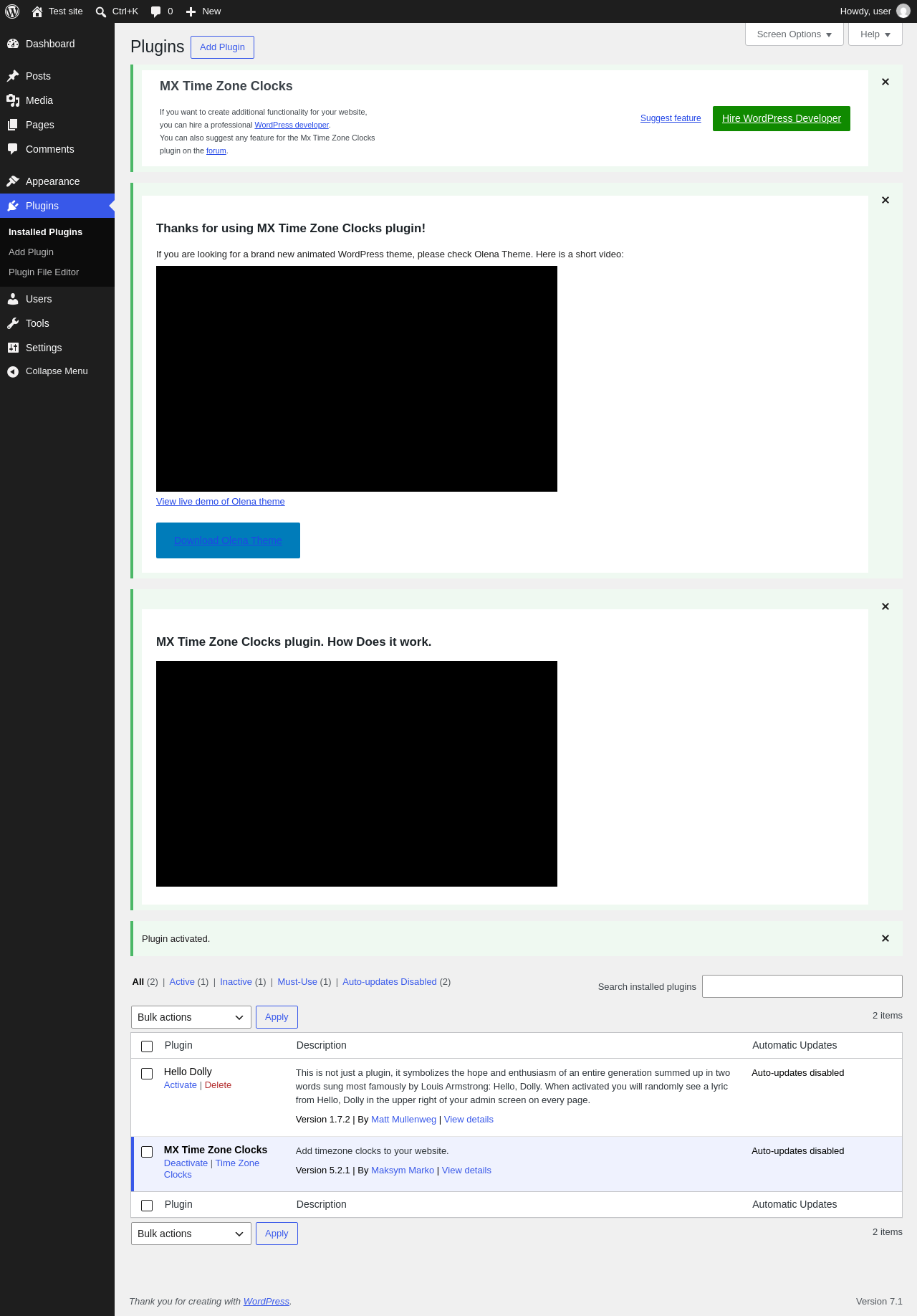Open the forum link in notice
Viewport: 917px width, 1316px height.
(216, 151)
